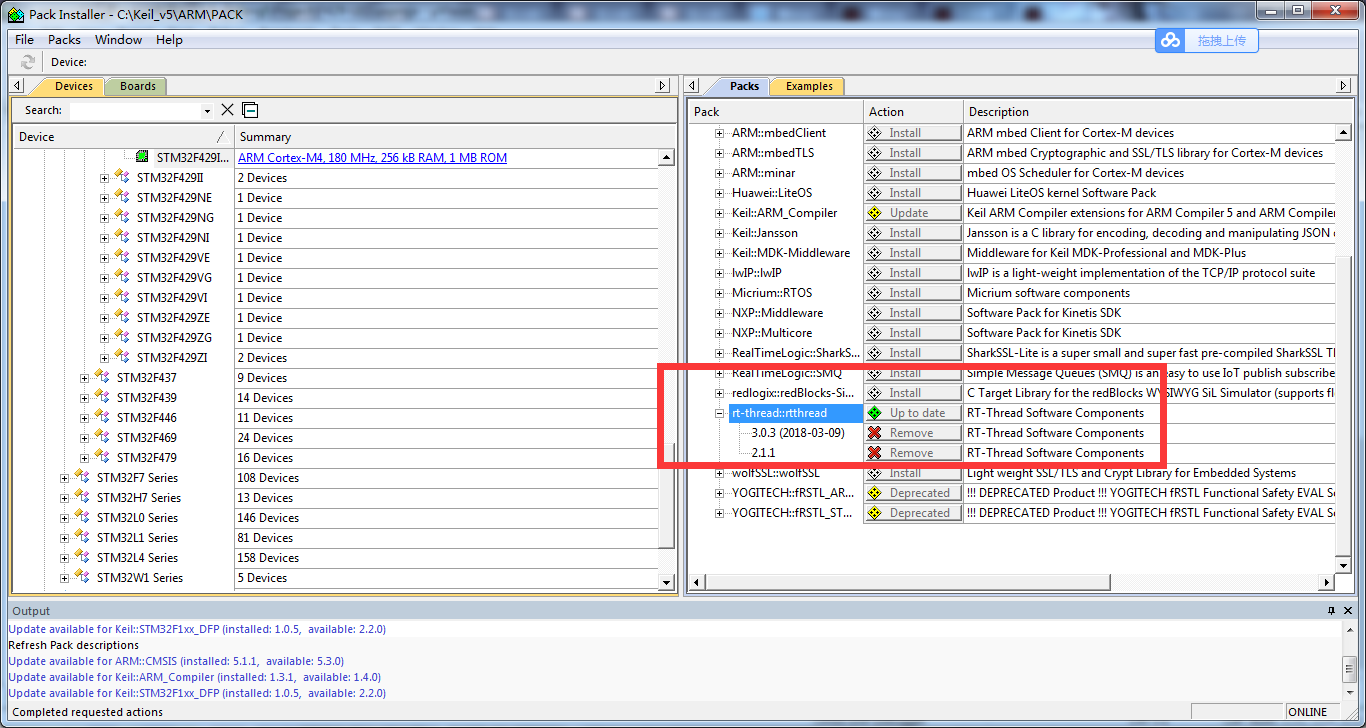Open the Packs menu
The width and height of the screenshot is (1366, 728).
coord(64,40)
